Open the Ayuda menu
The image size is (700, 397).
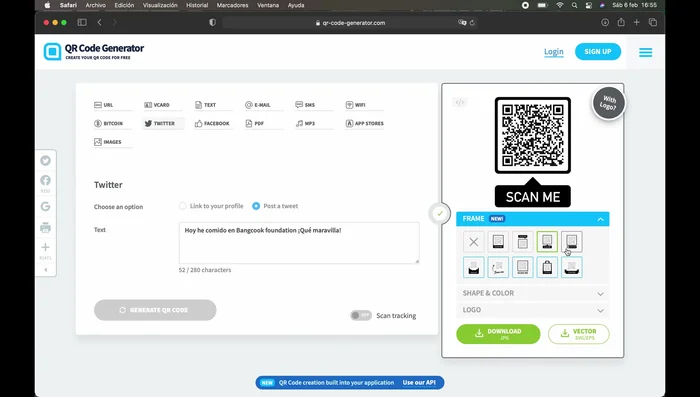tap(296, 5)
